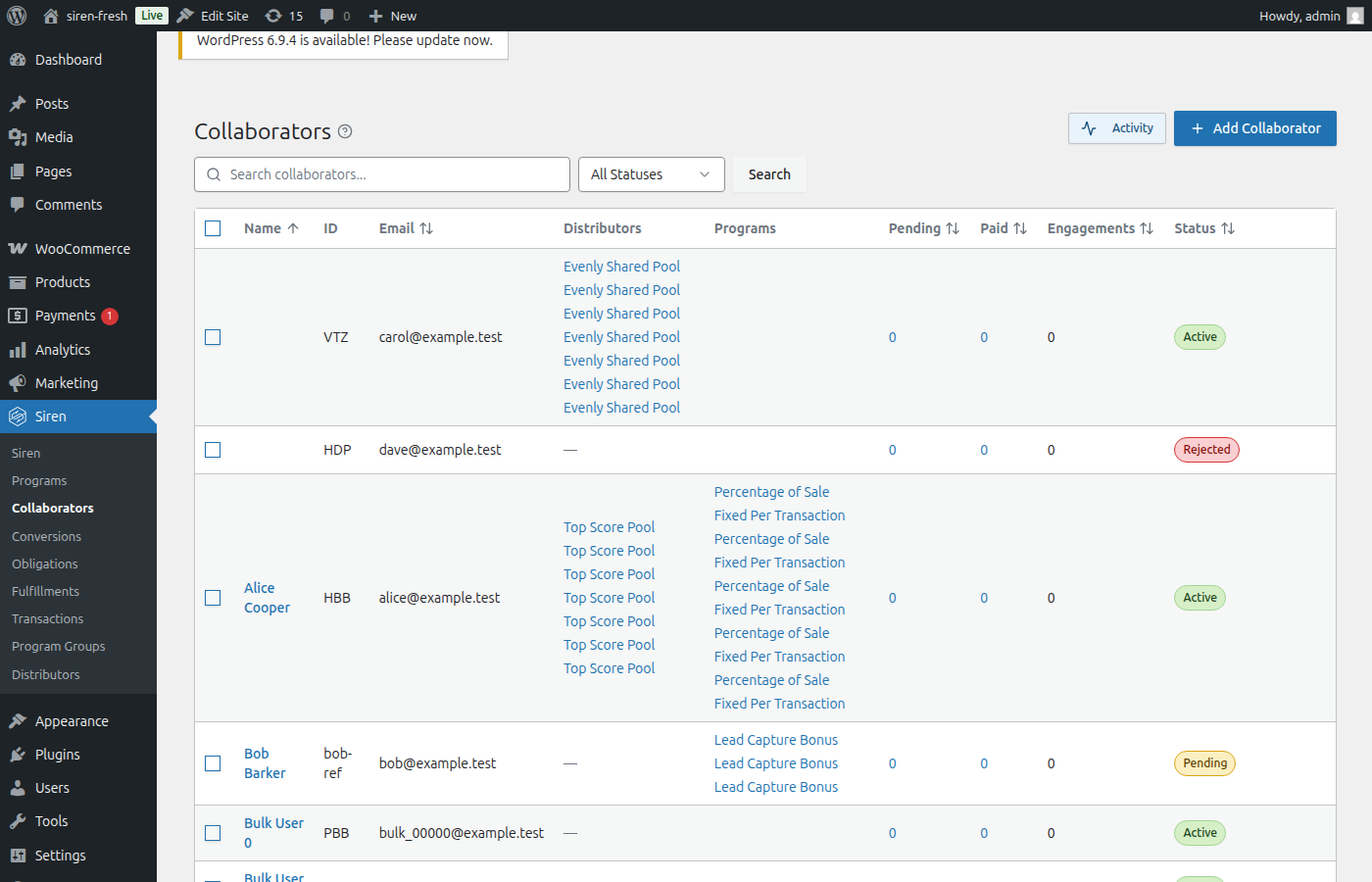This screenshot has width=1372, height=882.
Task: Open the Fulfillments submenu item
Action: 45,592
